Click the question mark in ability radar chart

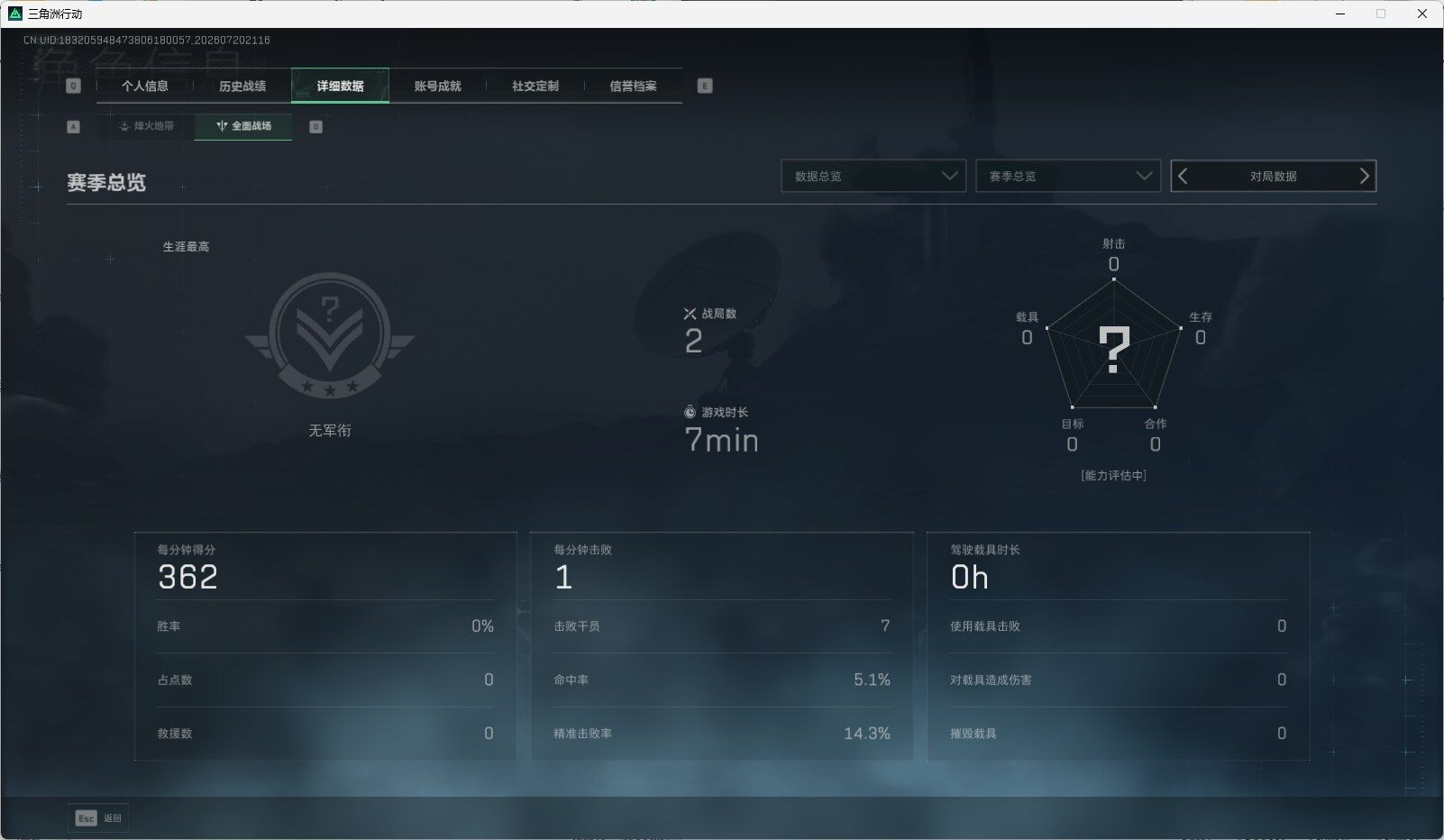1114,350
